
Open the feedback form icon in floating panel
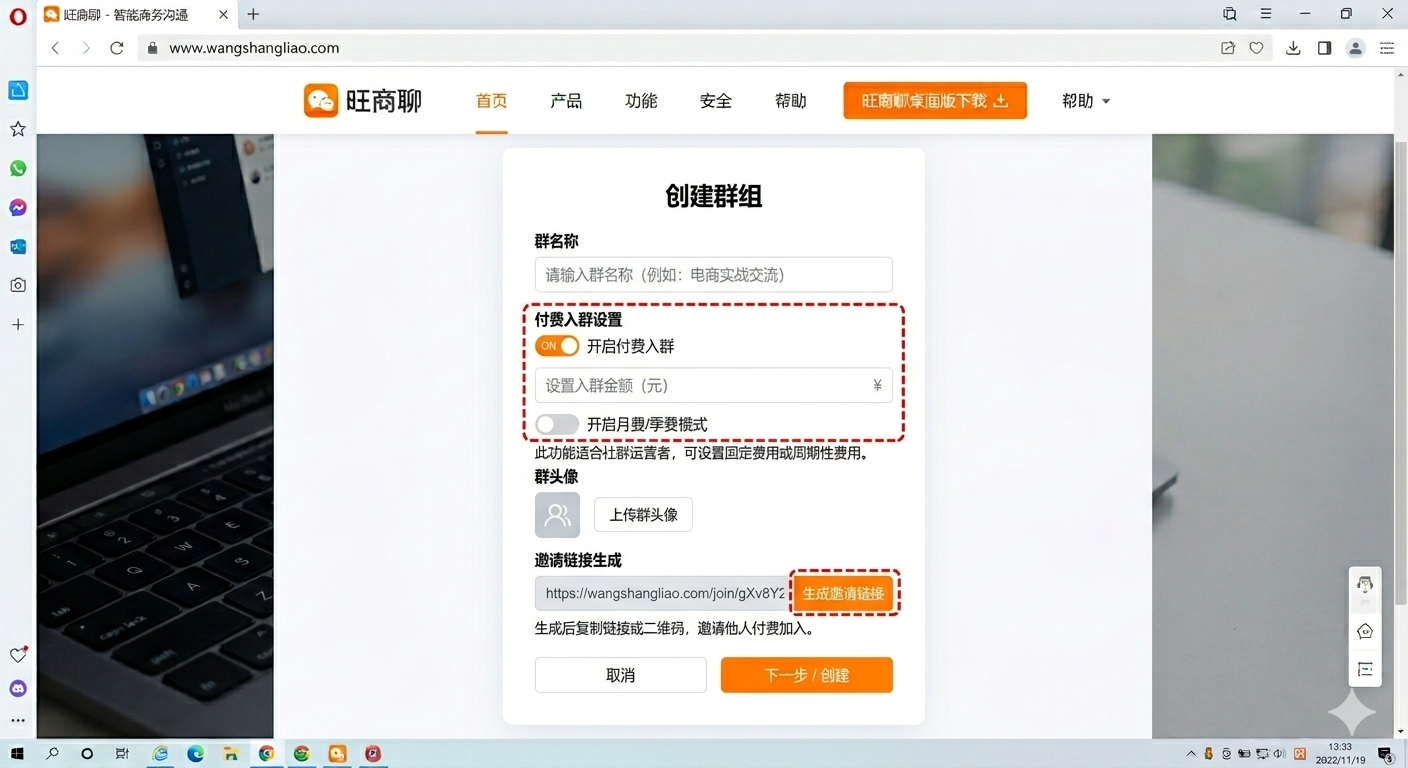(1364, 669)
